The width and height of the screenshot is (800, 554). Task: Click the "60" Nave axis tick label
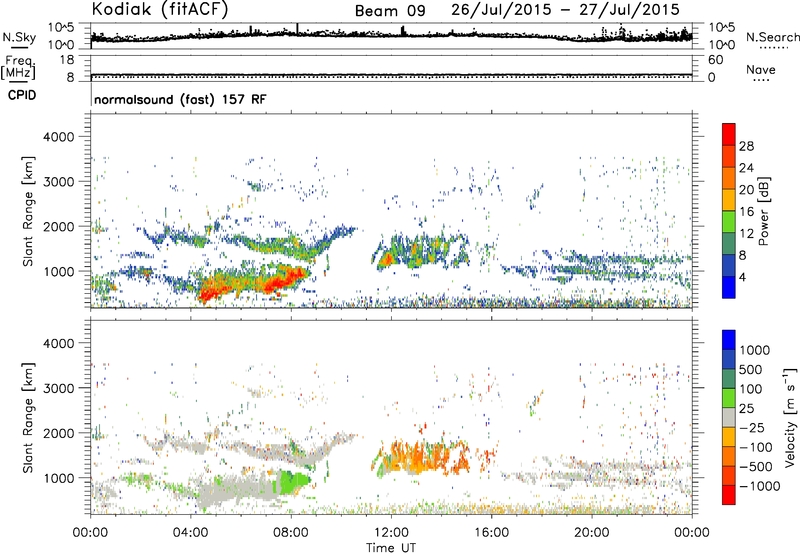[715, 60]
